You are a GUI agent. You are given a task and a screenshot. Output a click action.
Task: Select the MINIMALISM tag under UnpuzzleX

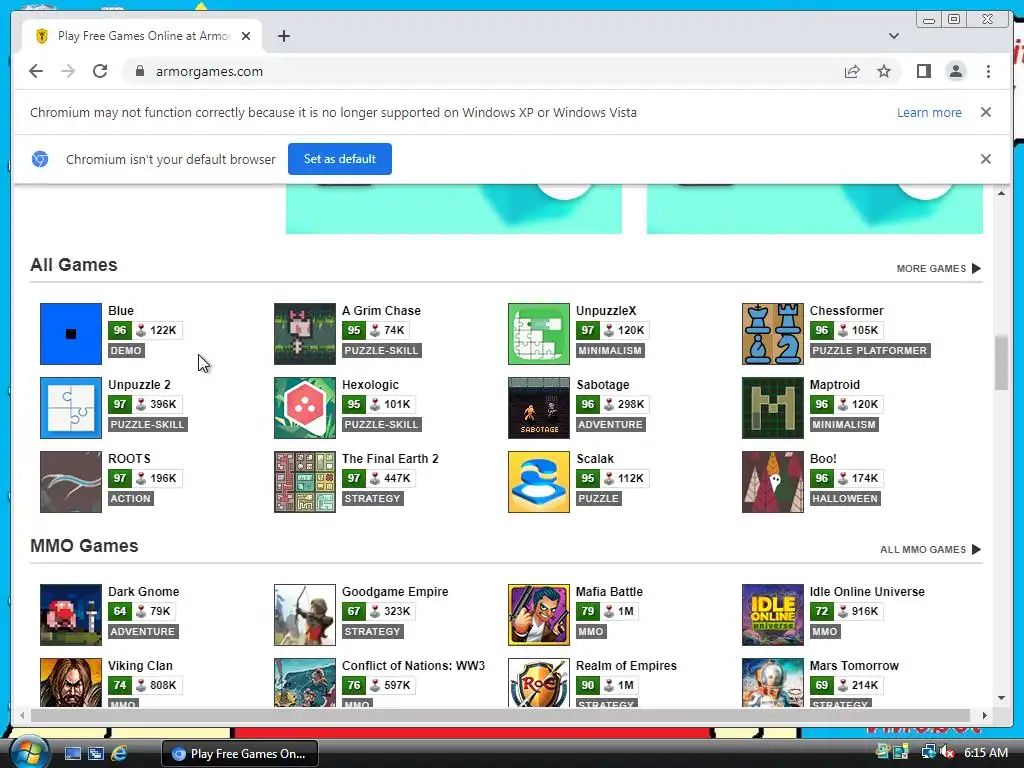610,351
